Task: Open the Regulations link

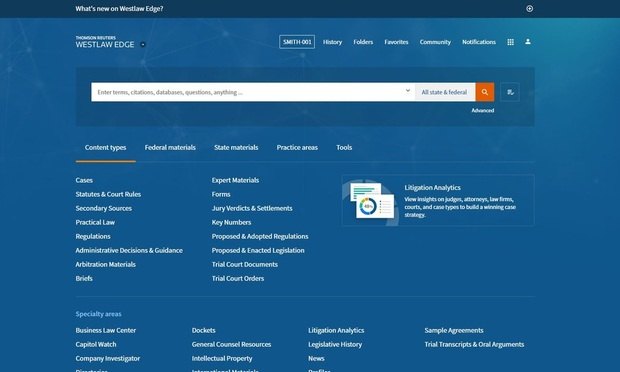Action: coord(93,236)
